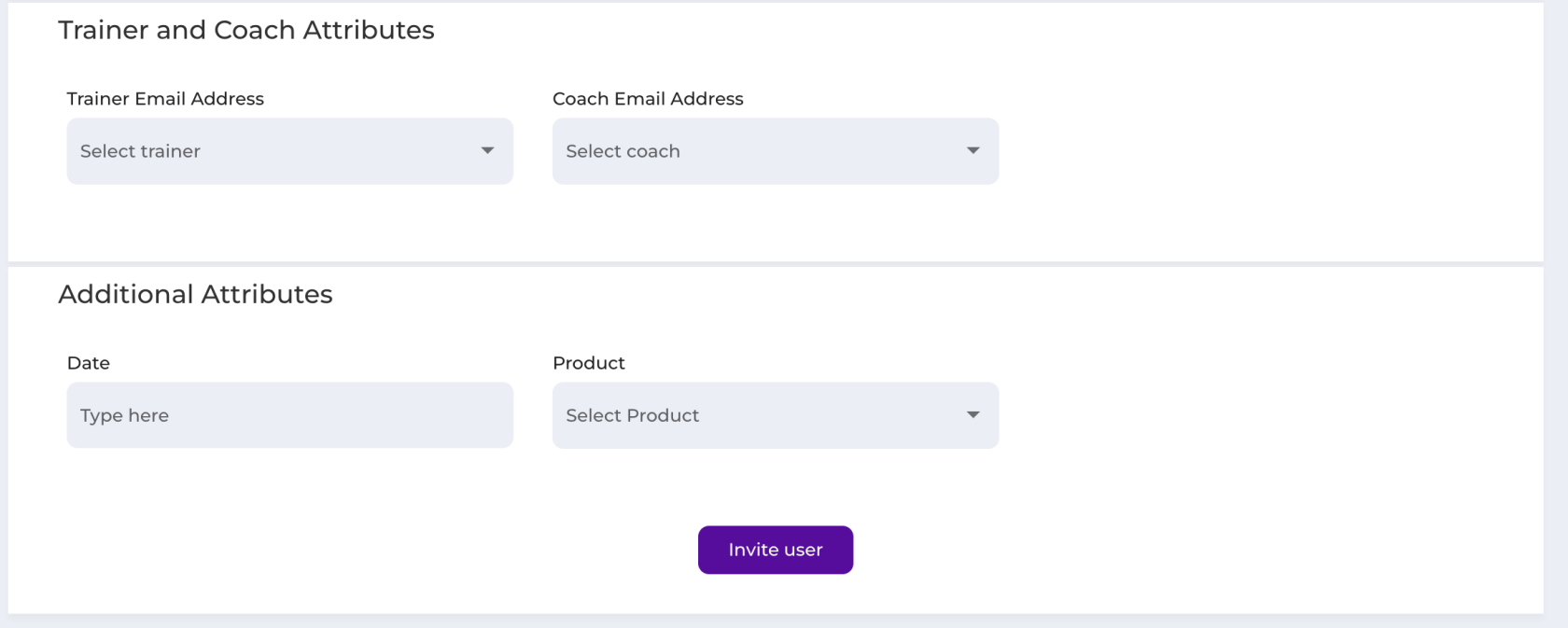The width and height of the screenshot is (1568, 628).
Task: Click the Trainer Email Address label
Action: pos(165,99)
